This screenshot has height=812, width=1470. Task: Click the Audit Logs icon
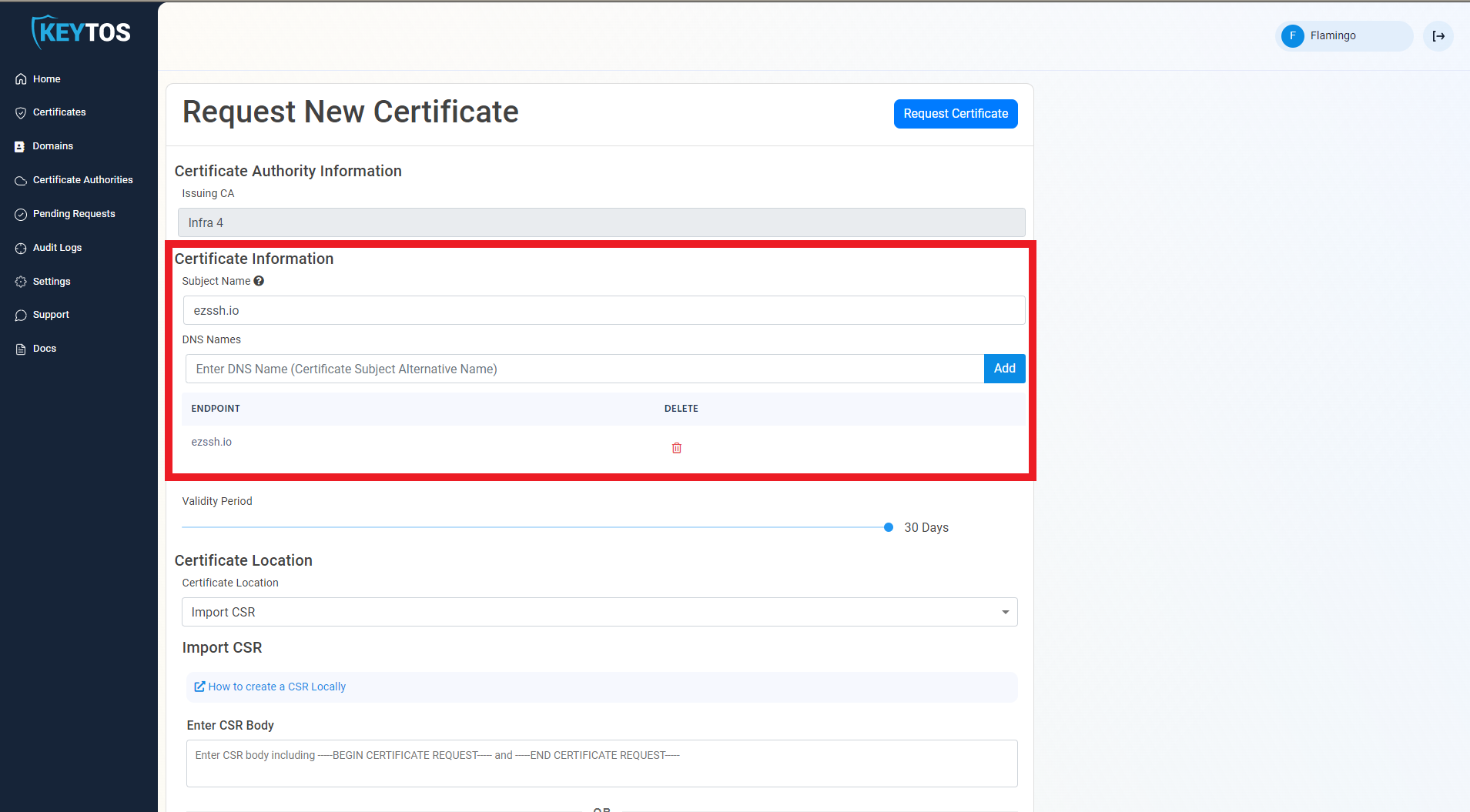tap(21, 248)
